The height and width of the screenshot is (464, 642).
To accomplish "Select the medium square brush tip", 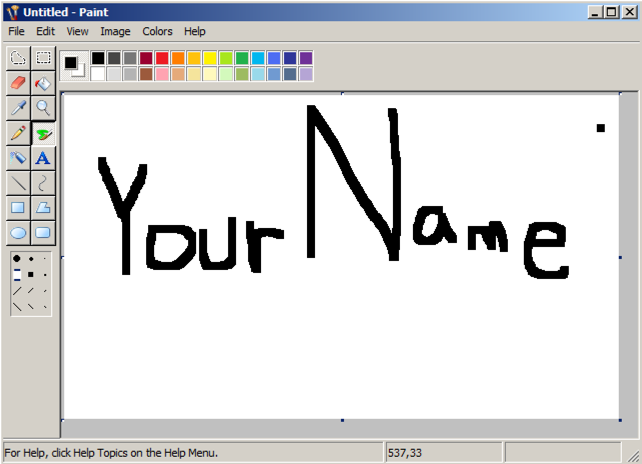I will (31, 274).
